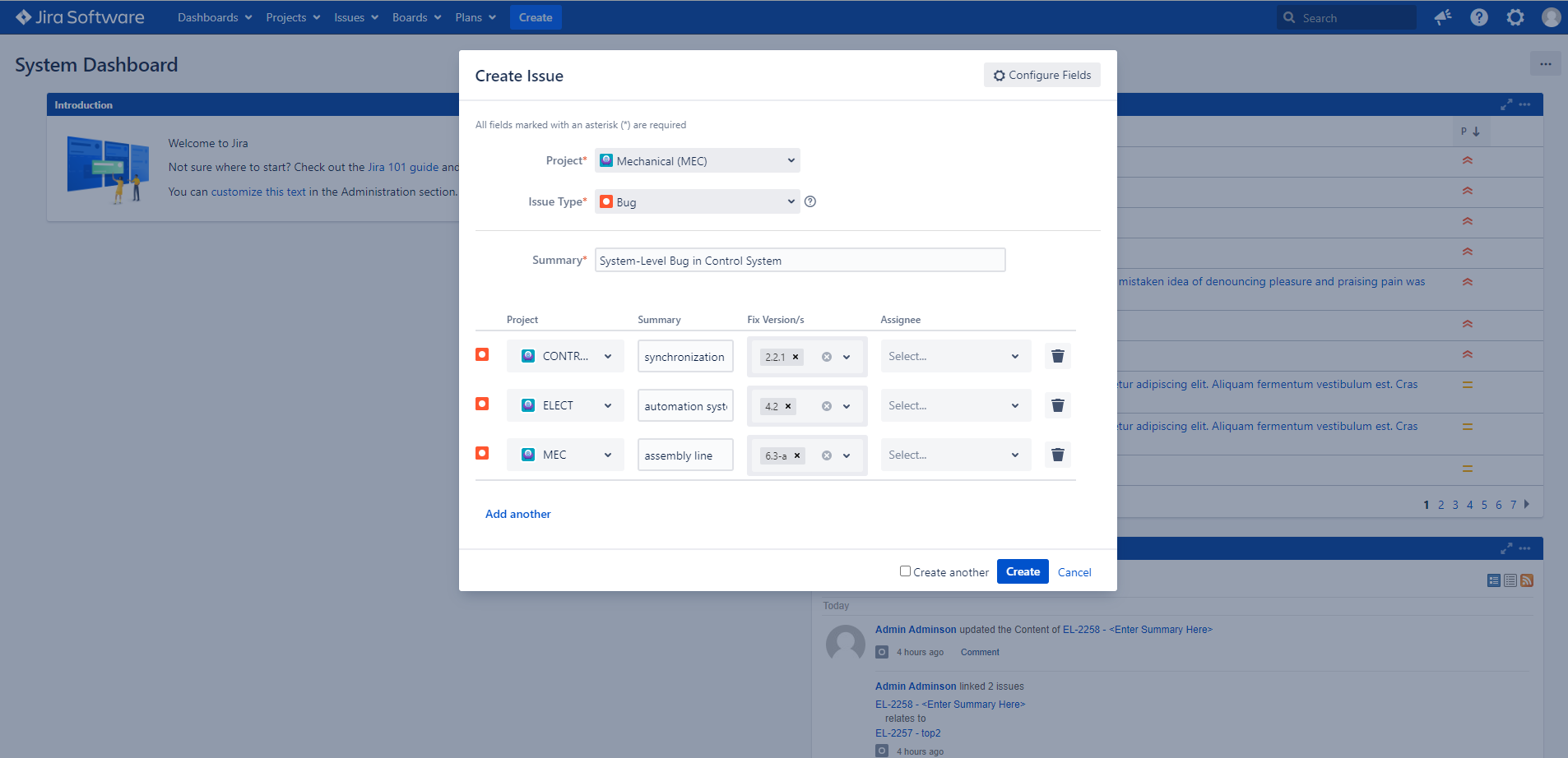This screenshot has height=758, width=1568.
Task: Open the Comment link in activity stream
Action: pos(980,652)
